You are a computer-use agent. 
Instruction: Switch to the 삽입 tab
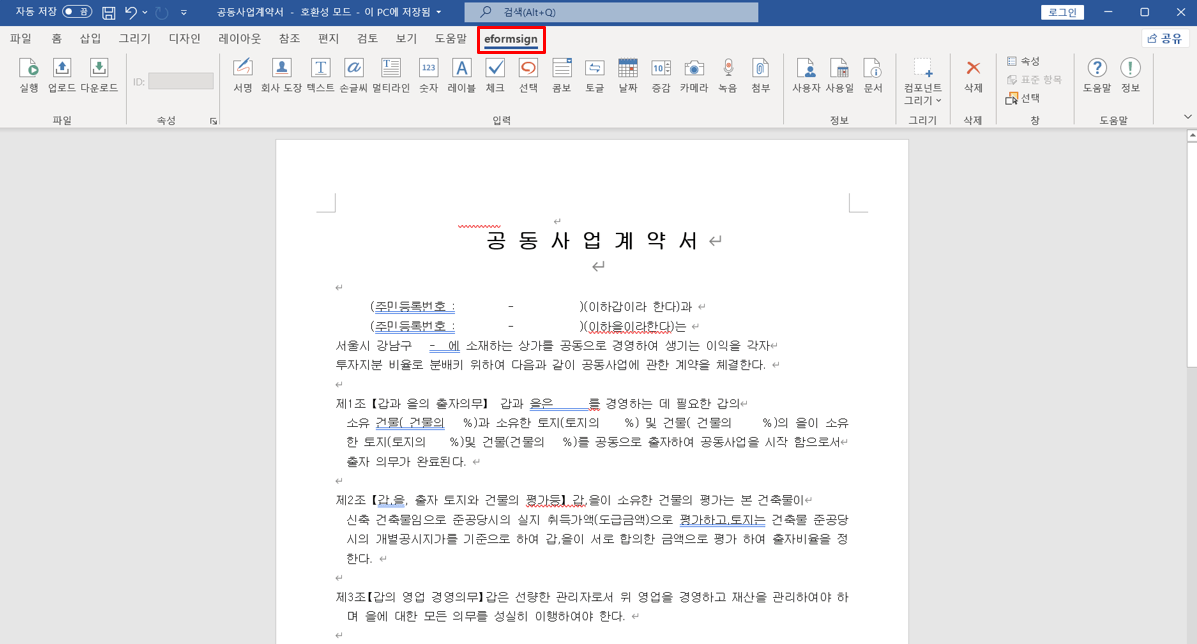coord(90,39)
